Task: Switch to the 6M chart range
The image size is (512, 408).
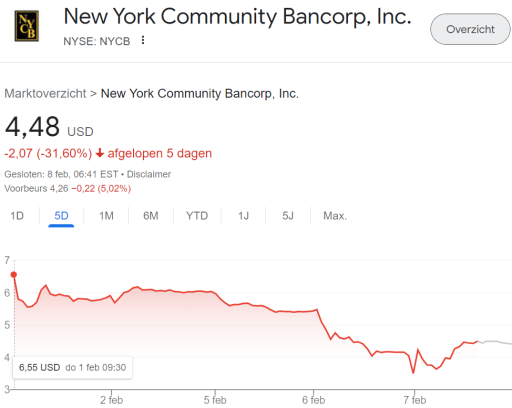Action: tap(151, 216)
